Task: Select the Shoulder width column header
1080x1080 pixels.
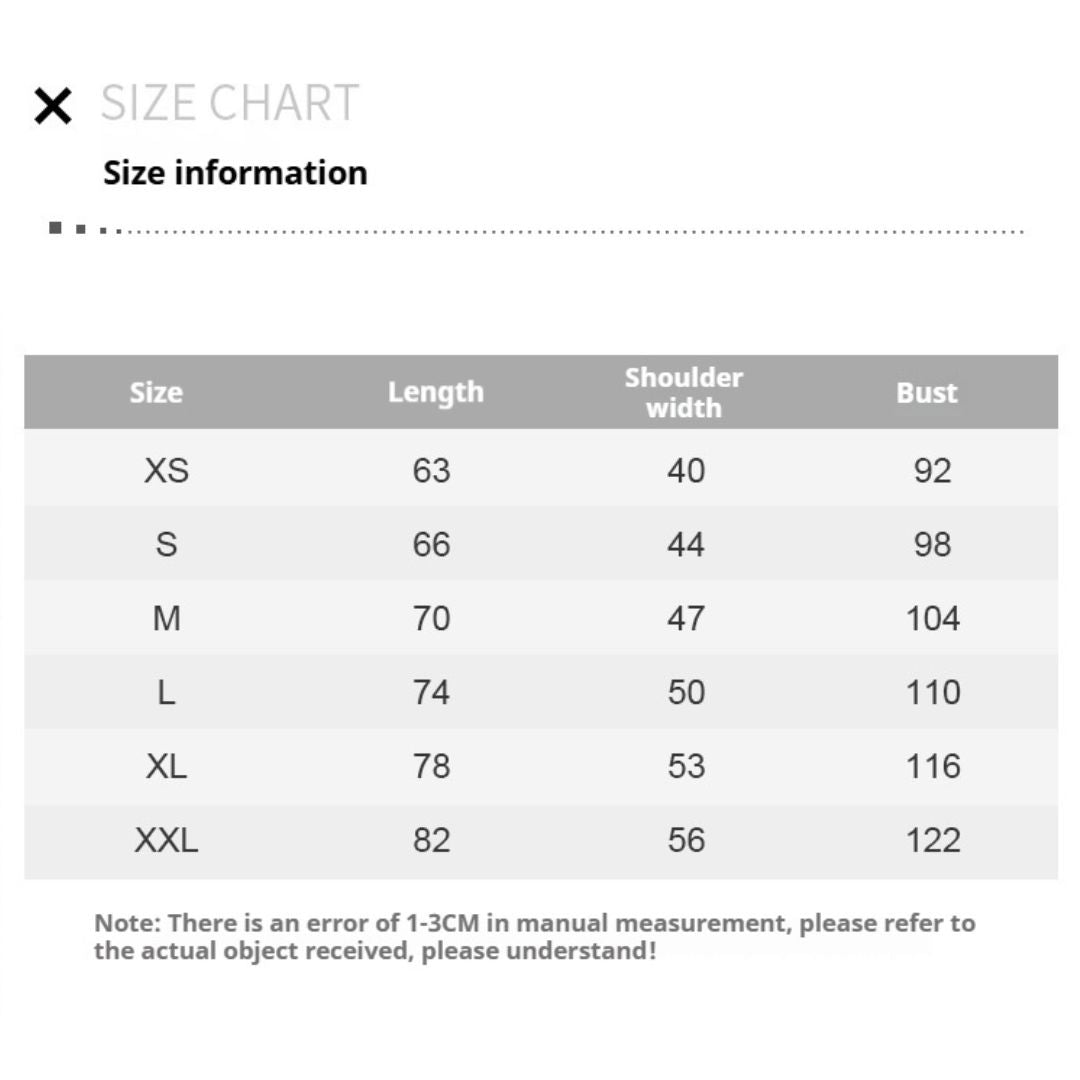Action: click(x=684, y=392)
